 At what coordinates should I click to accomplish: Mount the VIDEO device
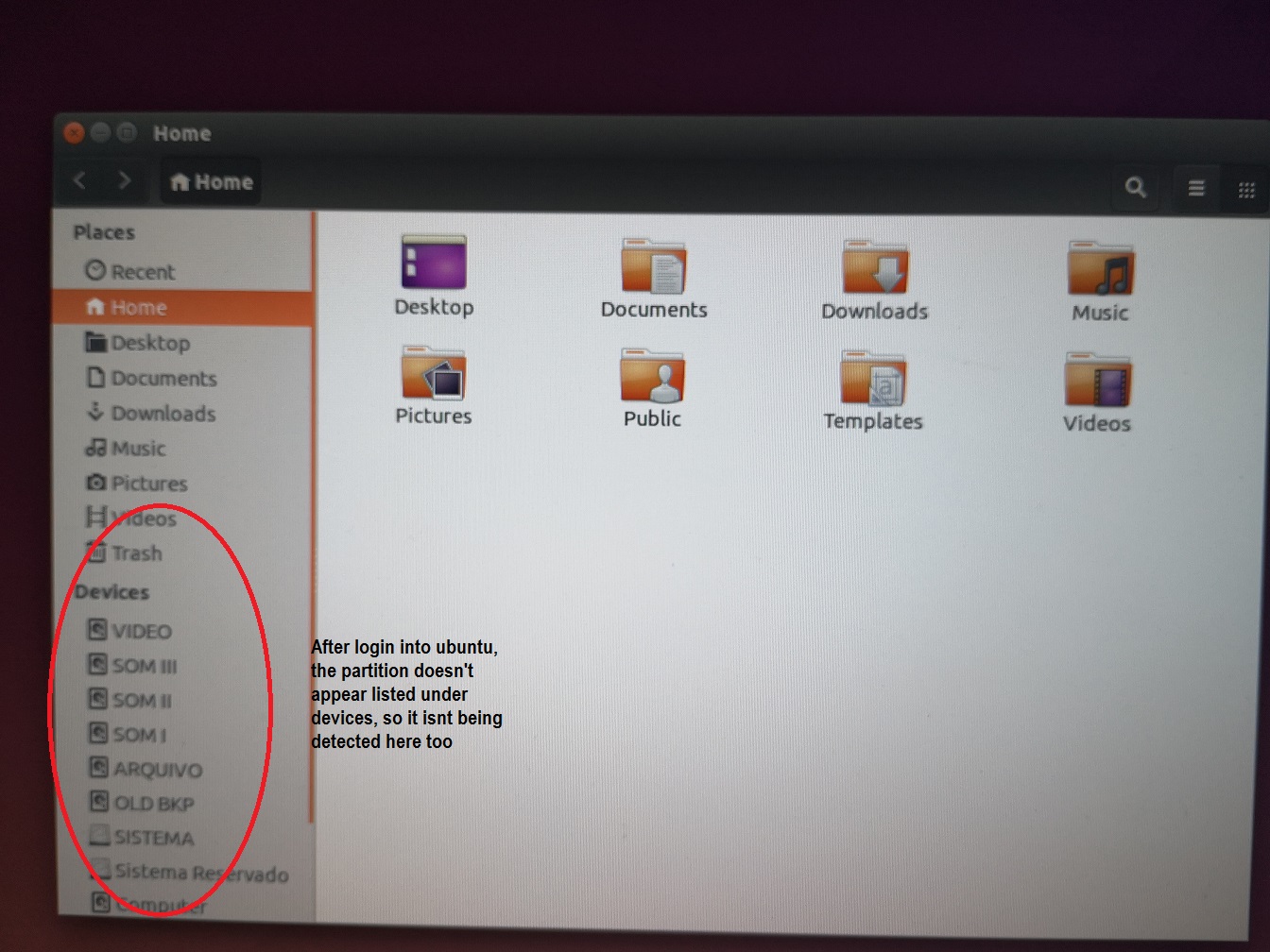pyautogui.click(x=182, y=631)
